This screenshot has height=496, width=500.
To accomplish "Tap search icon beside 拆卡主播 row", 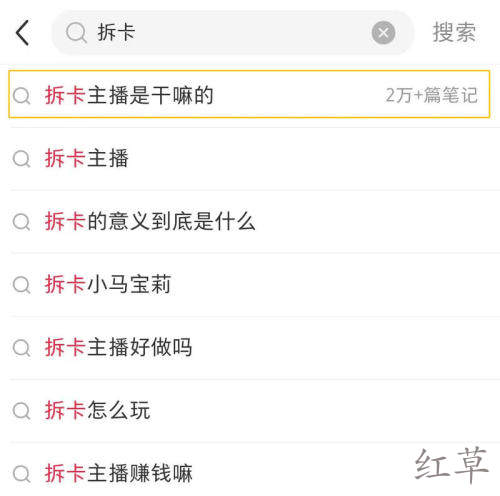I will coord(22,159).
